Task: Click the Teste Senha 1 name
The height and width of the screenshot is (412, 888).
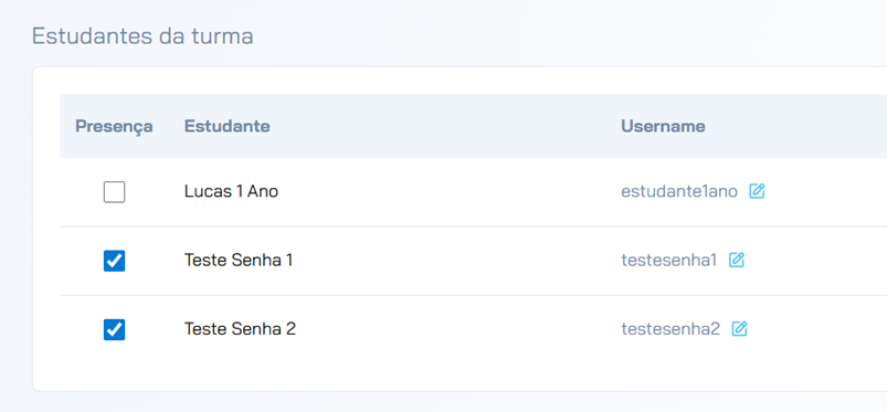Action: coord(238,260)
